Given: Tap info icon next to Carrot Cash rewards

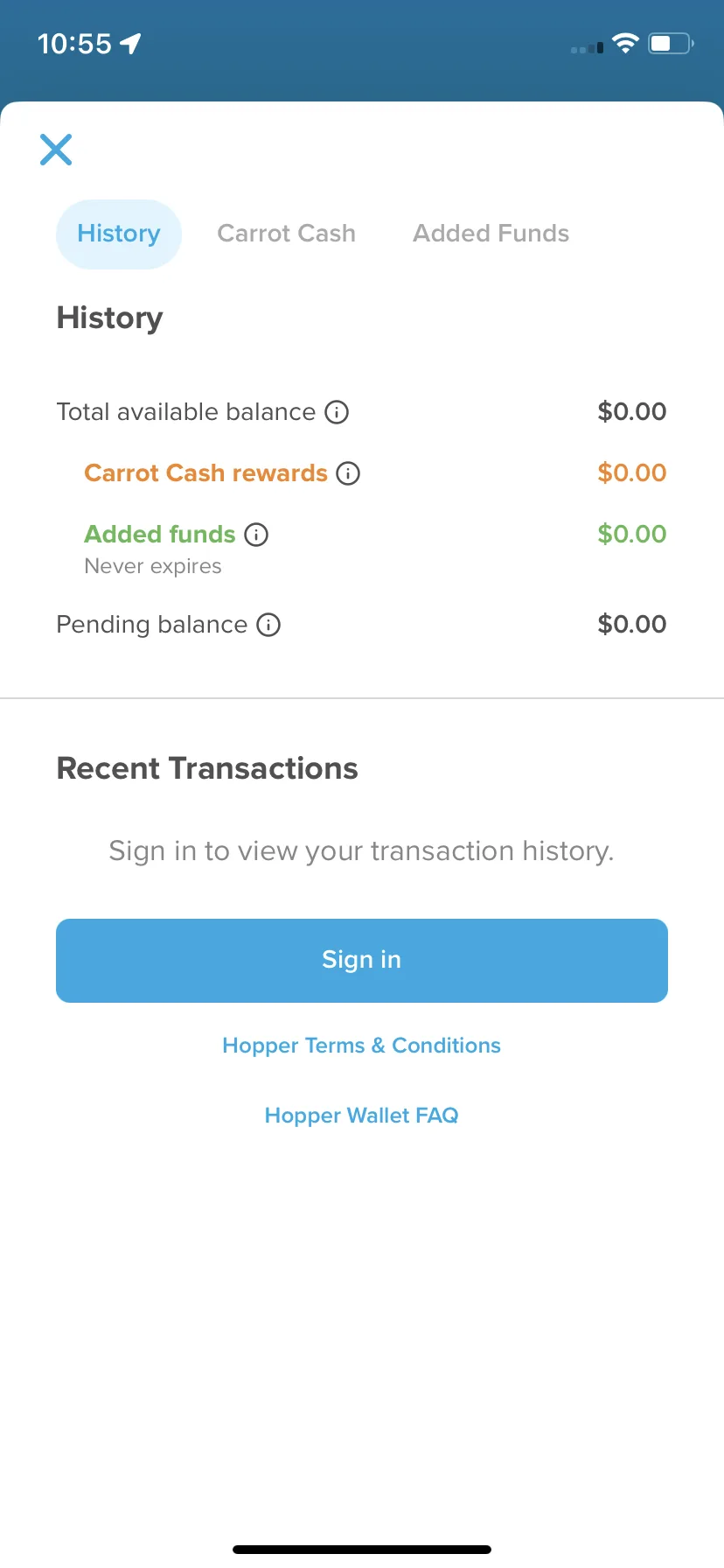Looking at the screenshot, I should (348, 473).
